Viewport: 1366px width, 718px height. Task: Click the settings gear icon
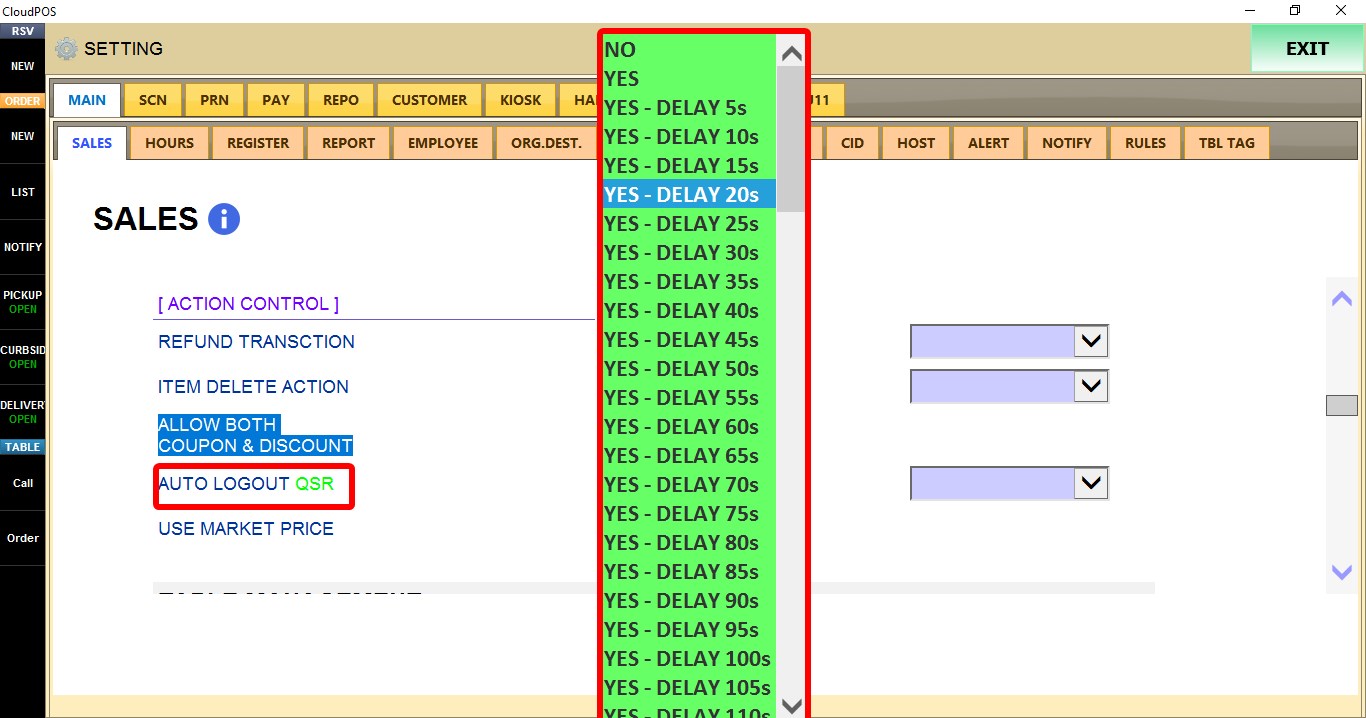[x=66, y=49]
